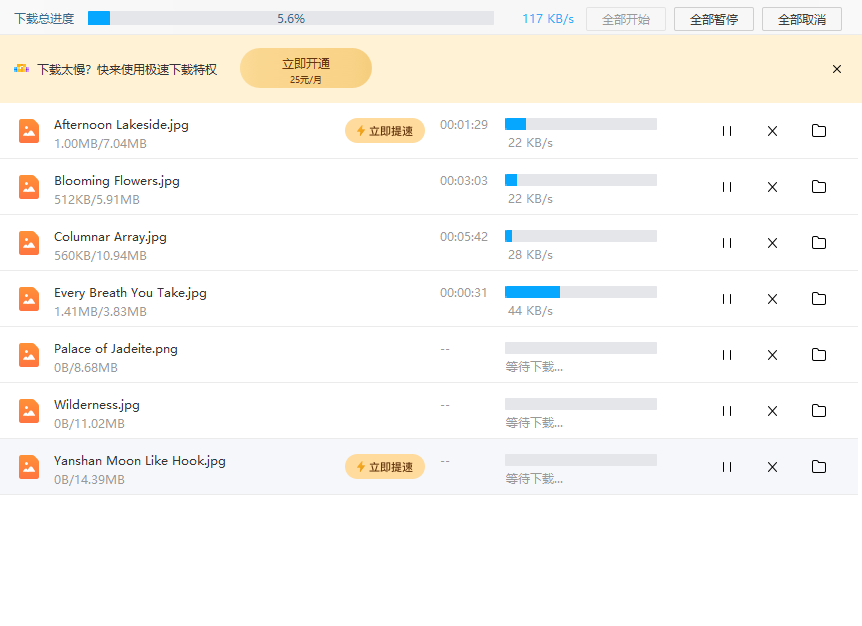Click the 00:05:42 remaining time
The height and width of the screenshot is (626, 862).
point(464,237)
